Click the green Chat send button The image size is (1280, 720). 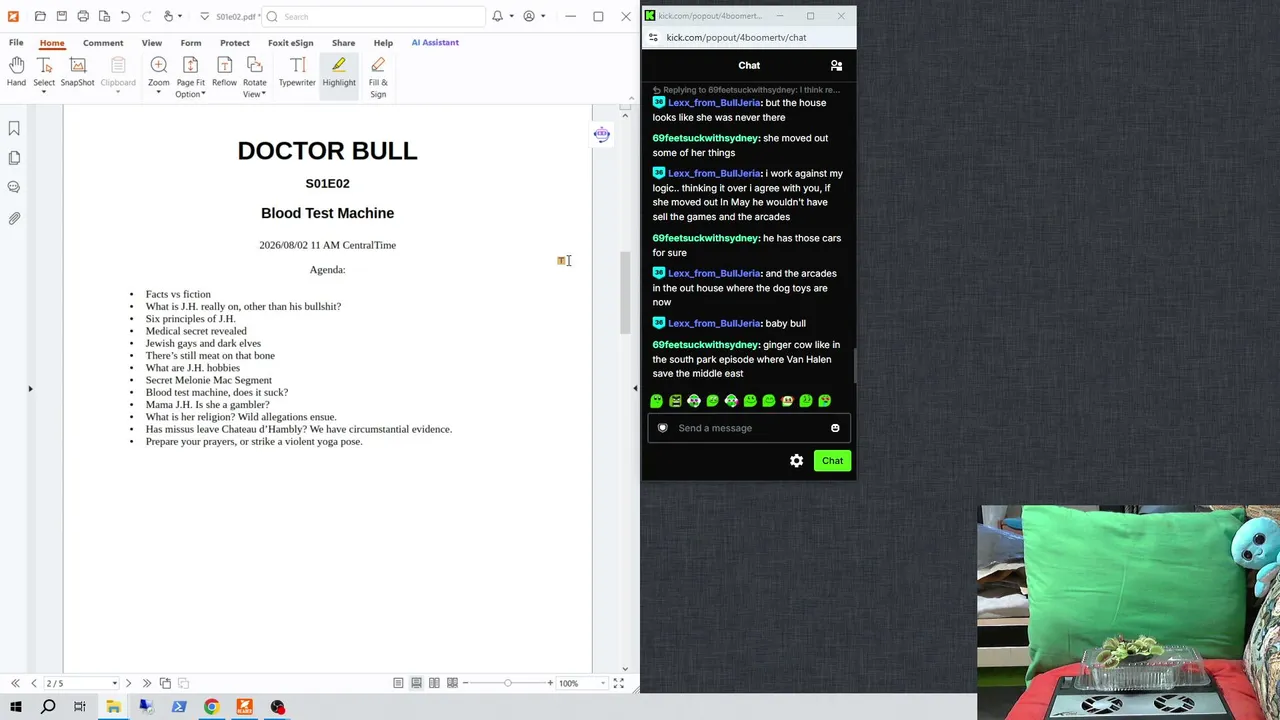[832, 461]
